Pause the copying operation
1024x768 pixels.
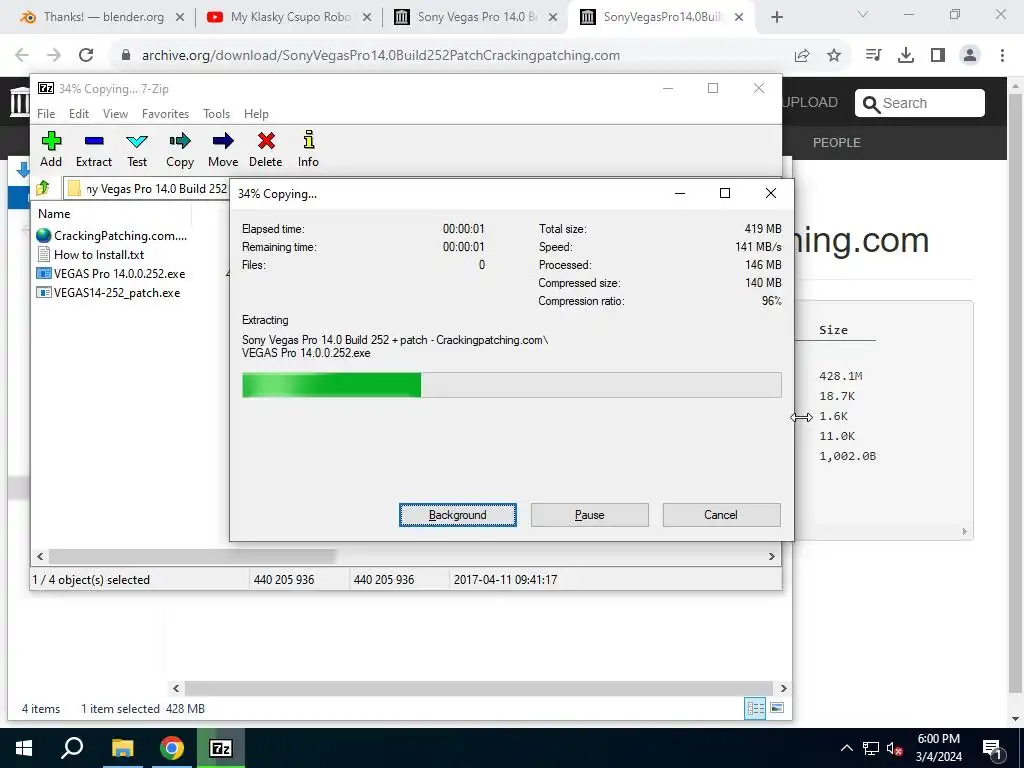[x=590, y=515]
